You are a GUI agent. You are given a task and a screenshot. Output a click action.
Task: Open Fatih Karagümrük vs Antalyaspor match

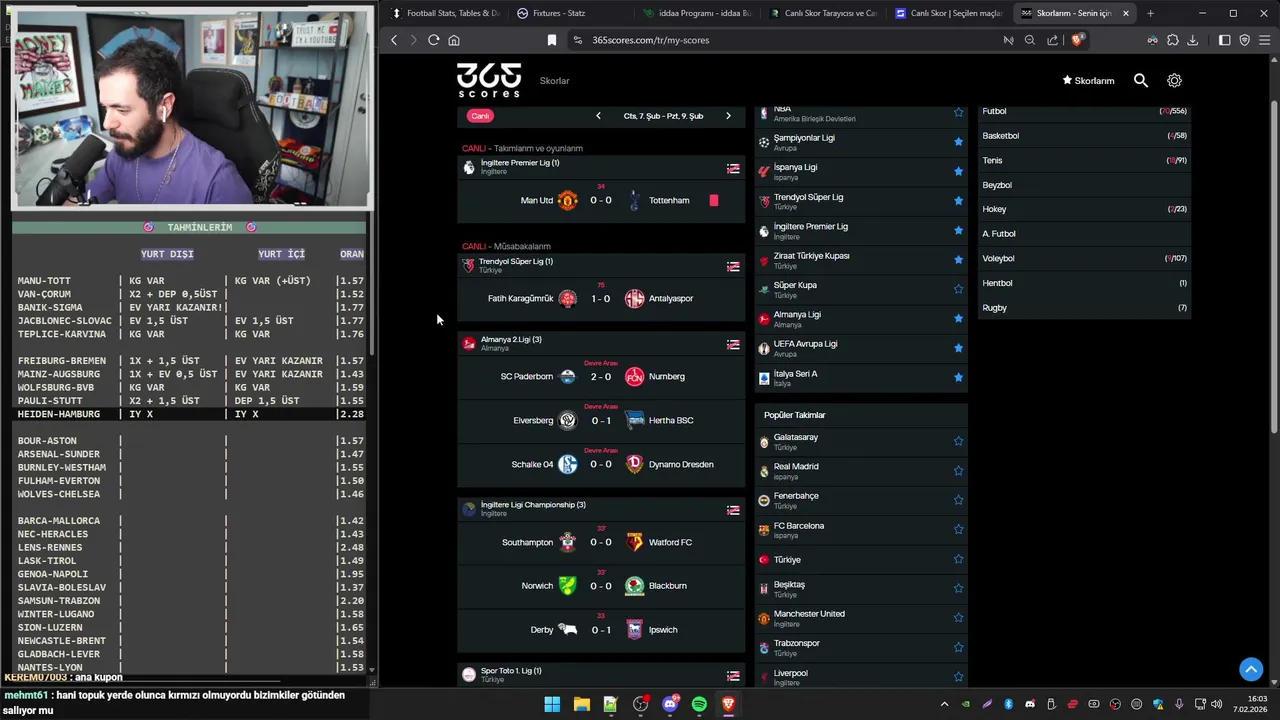pos(601,298)
